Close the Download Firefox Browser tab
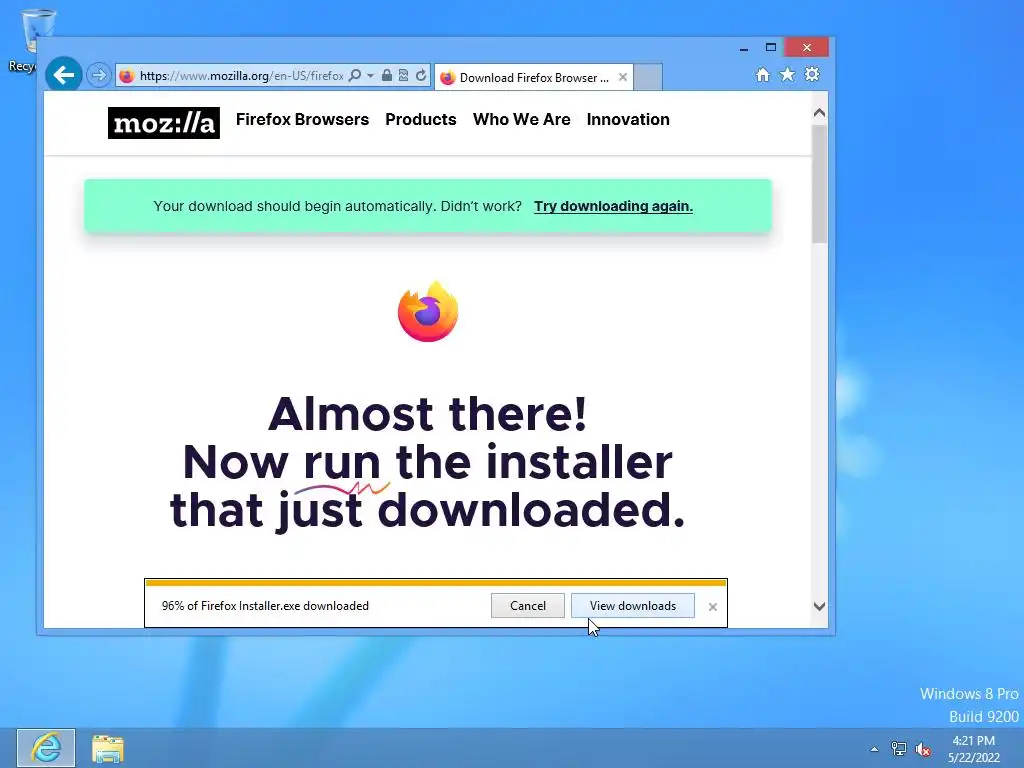 [623, 77]
